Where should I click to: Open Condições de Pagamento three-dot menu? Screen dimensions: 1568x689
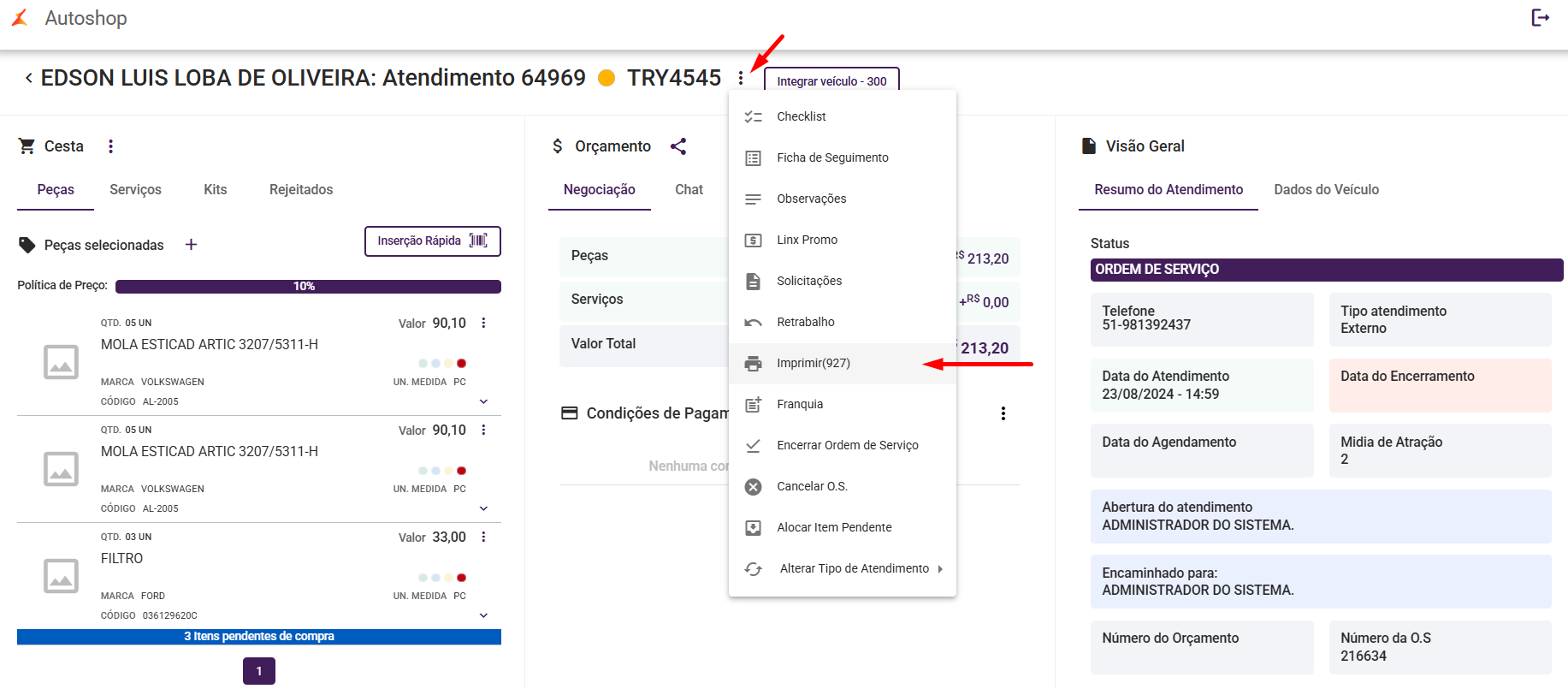point(1003,413)
